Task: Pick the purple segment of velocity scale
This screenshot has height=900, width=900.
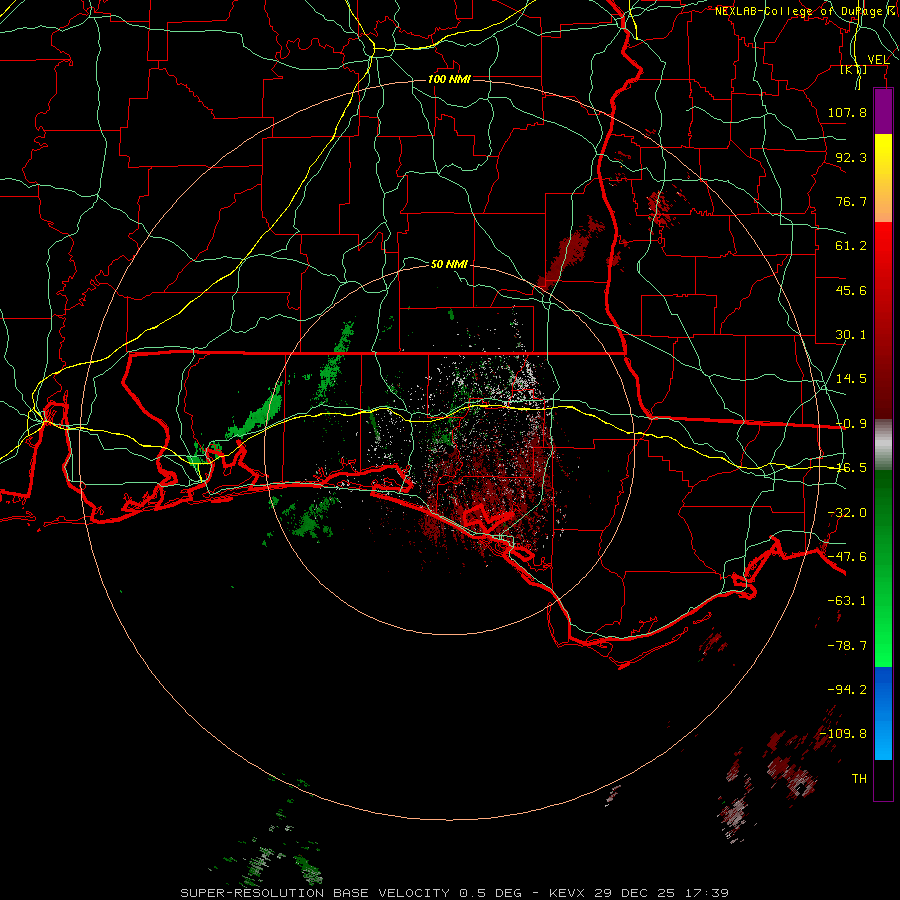Action: (883, 111)
